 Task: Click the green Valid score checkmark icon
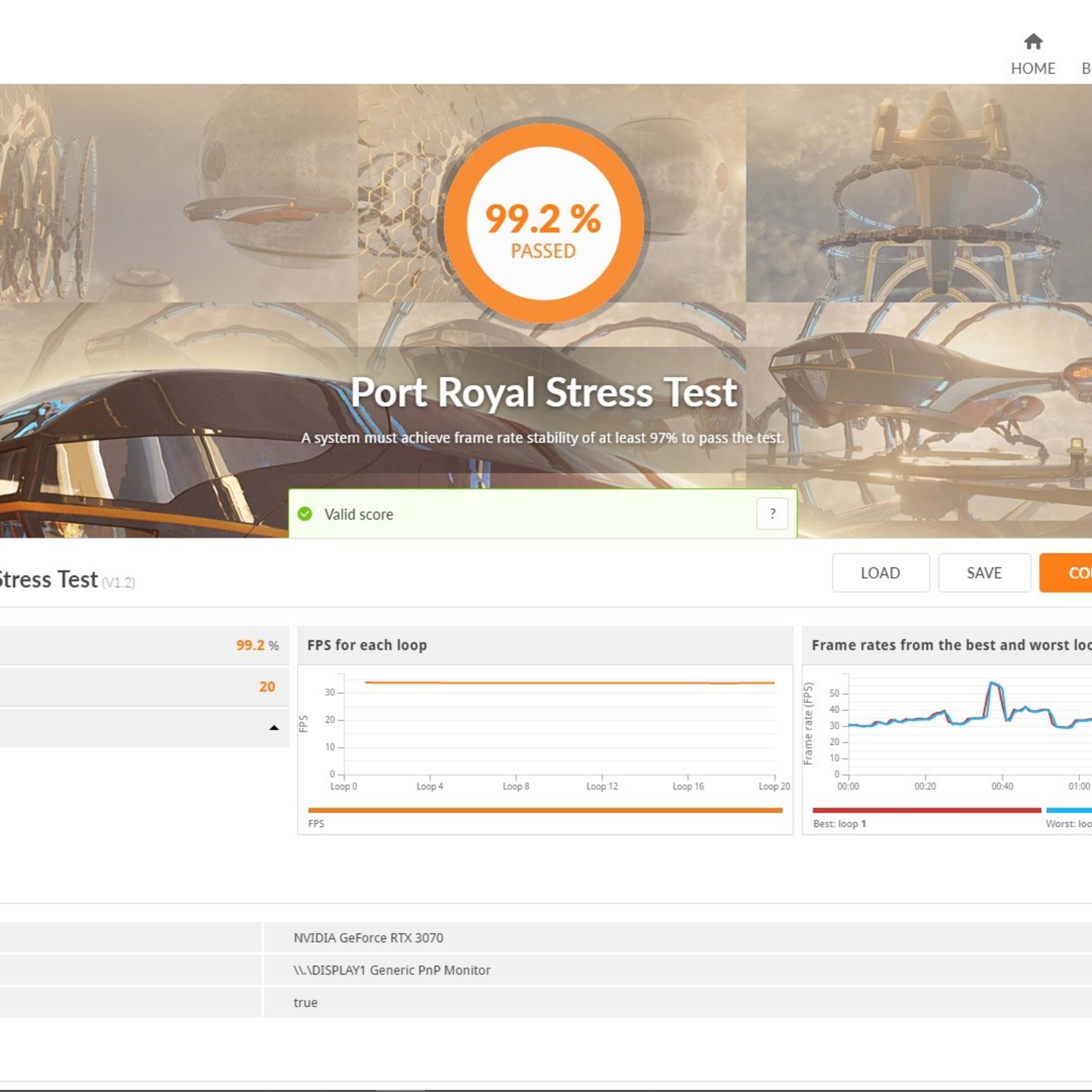[305, 514]
